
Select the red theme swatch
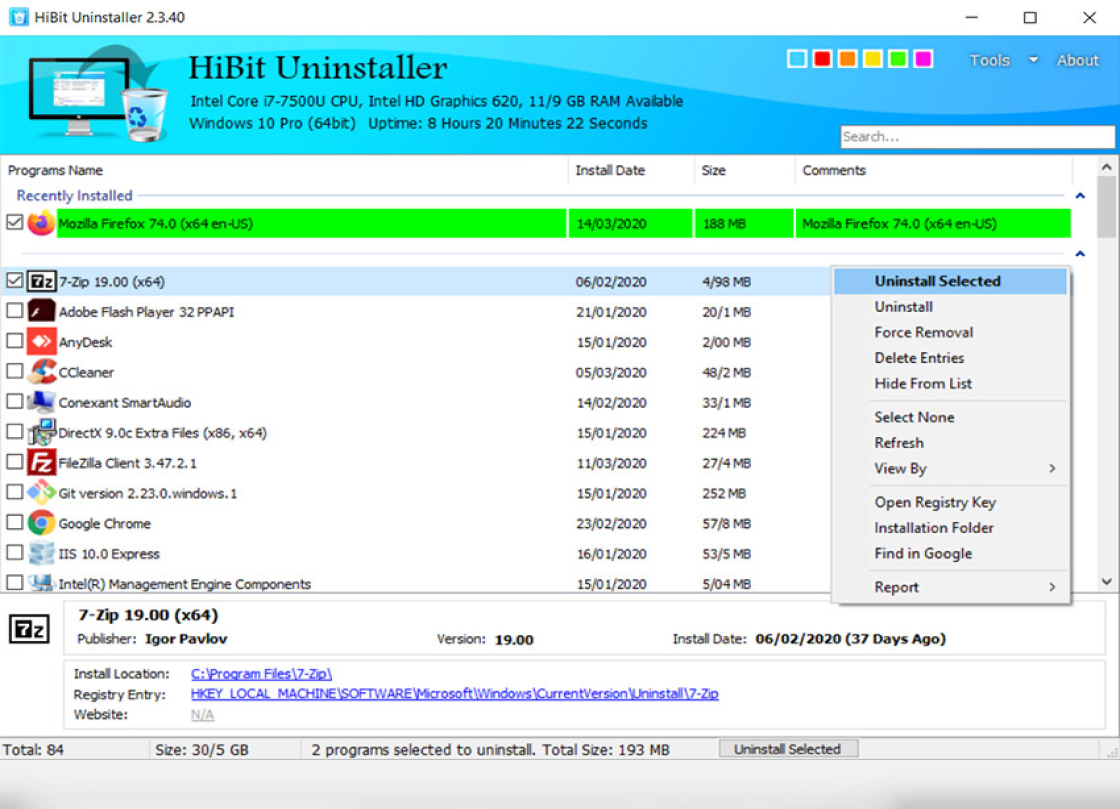(x=822, y=59)
